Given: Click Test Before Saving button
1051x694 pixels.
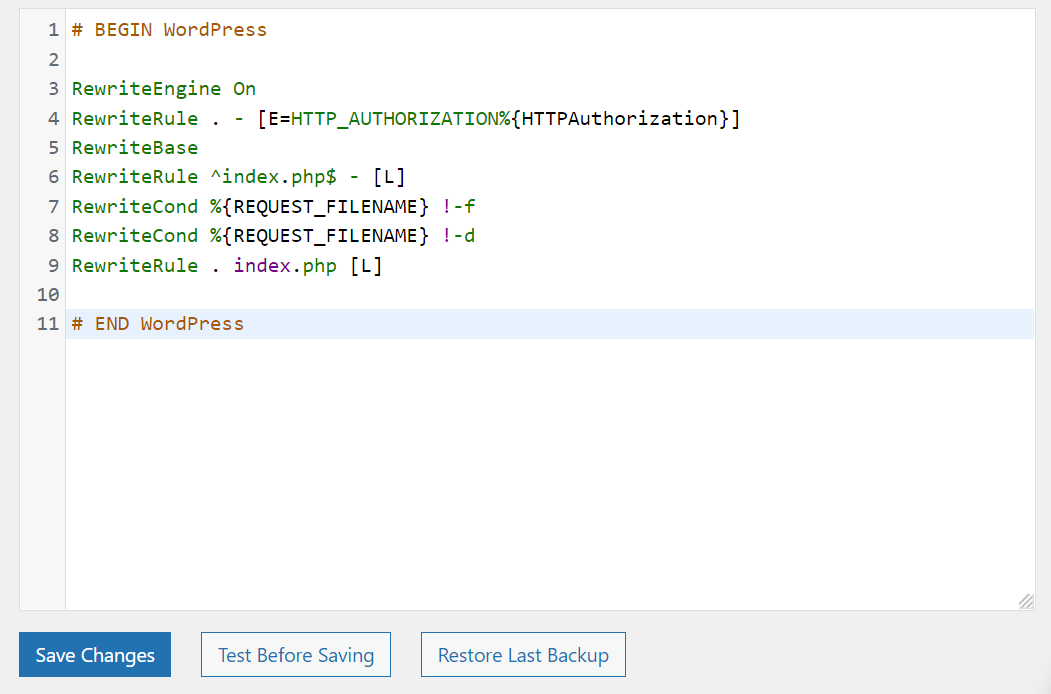Looking at the screenshot, I should tap(296, 654).
